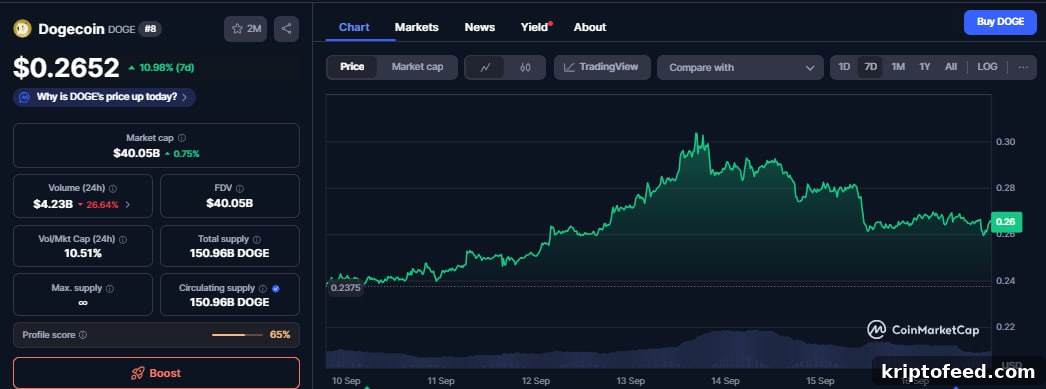Click the Dogecoin coin logo

pos(23,29)
